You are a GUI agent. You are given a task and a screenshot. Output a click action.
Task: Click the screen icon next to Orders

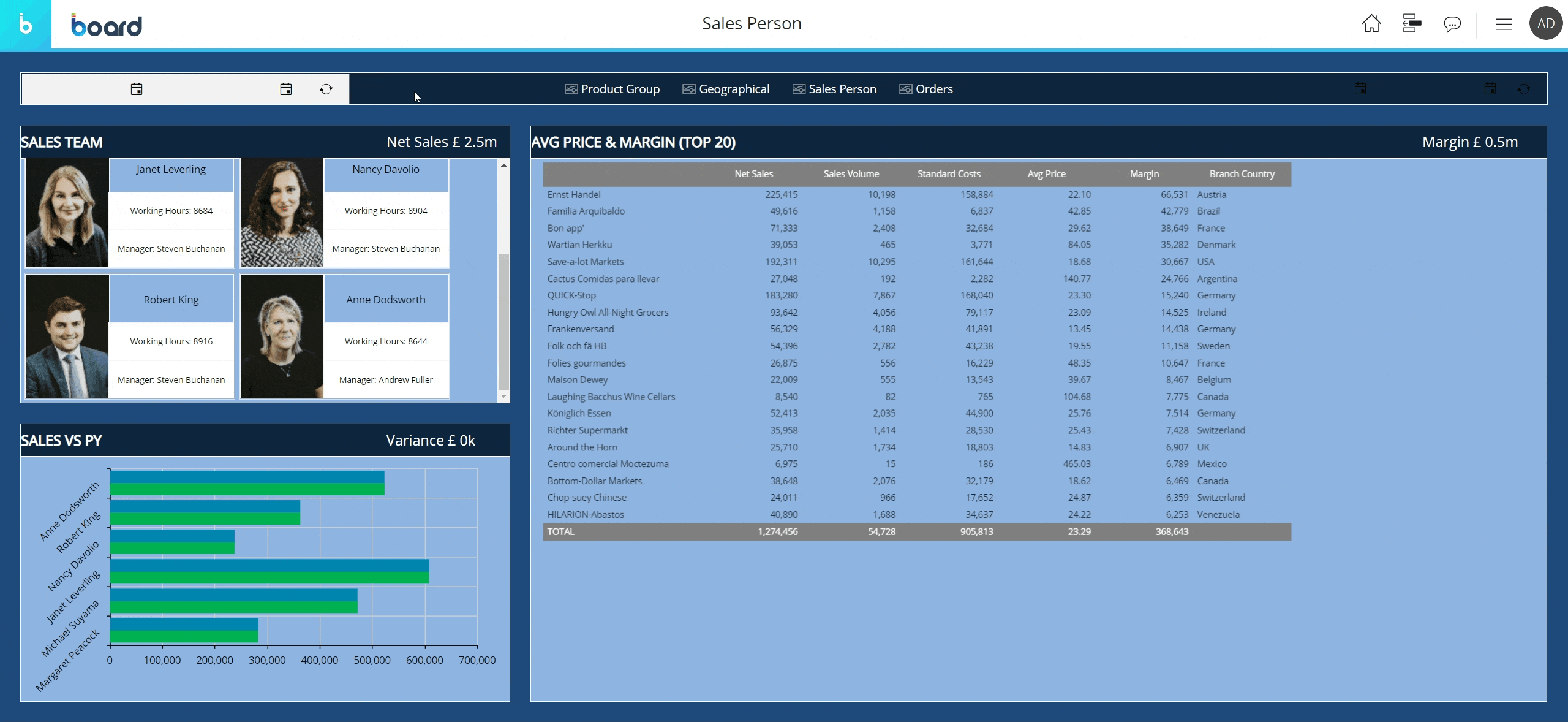905,89
